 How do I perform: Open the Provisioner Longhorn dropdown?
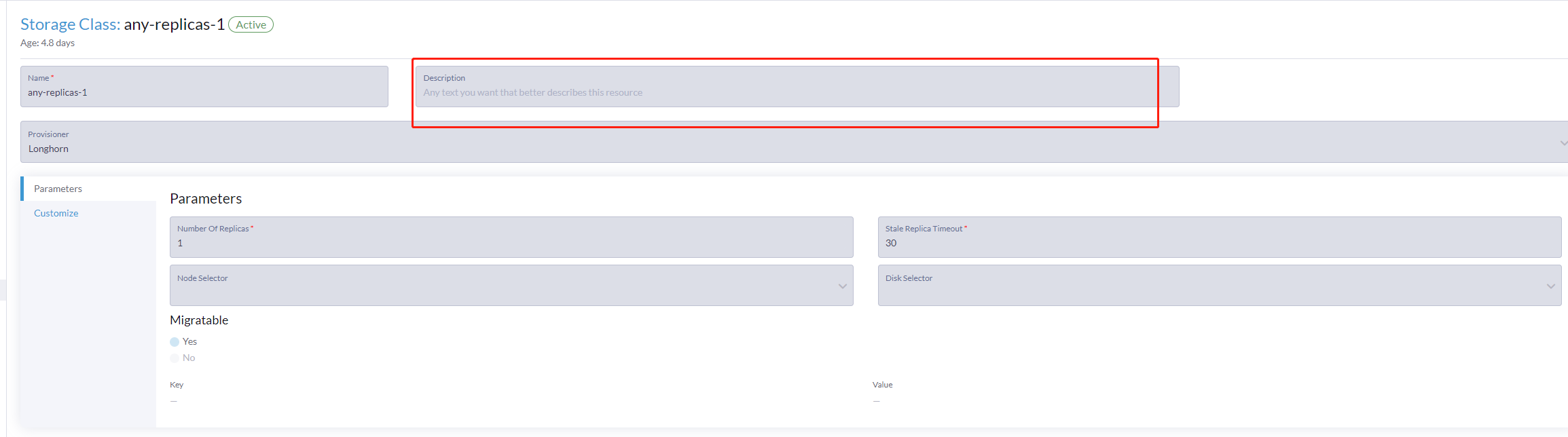click(794, 142)
